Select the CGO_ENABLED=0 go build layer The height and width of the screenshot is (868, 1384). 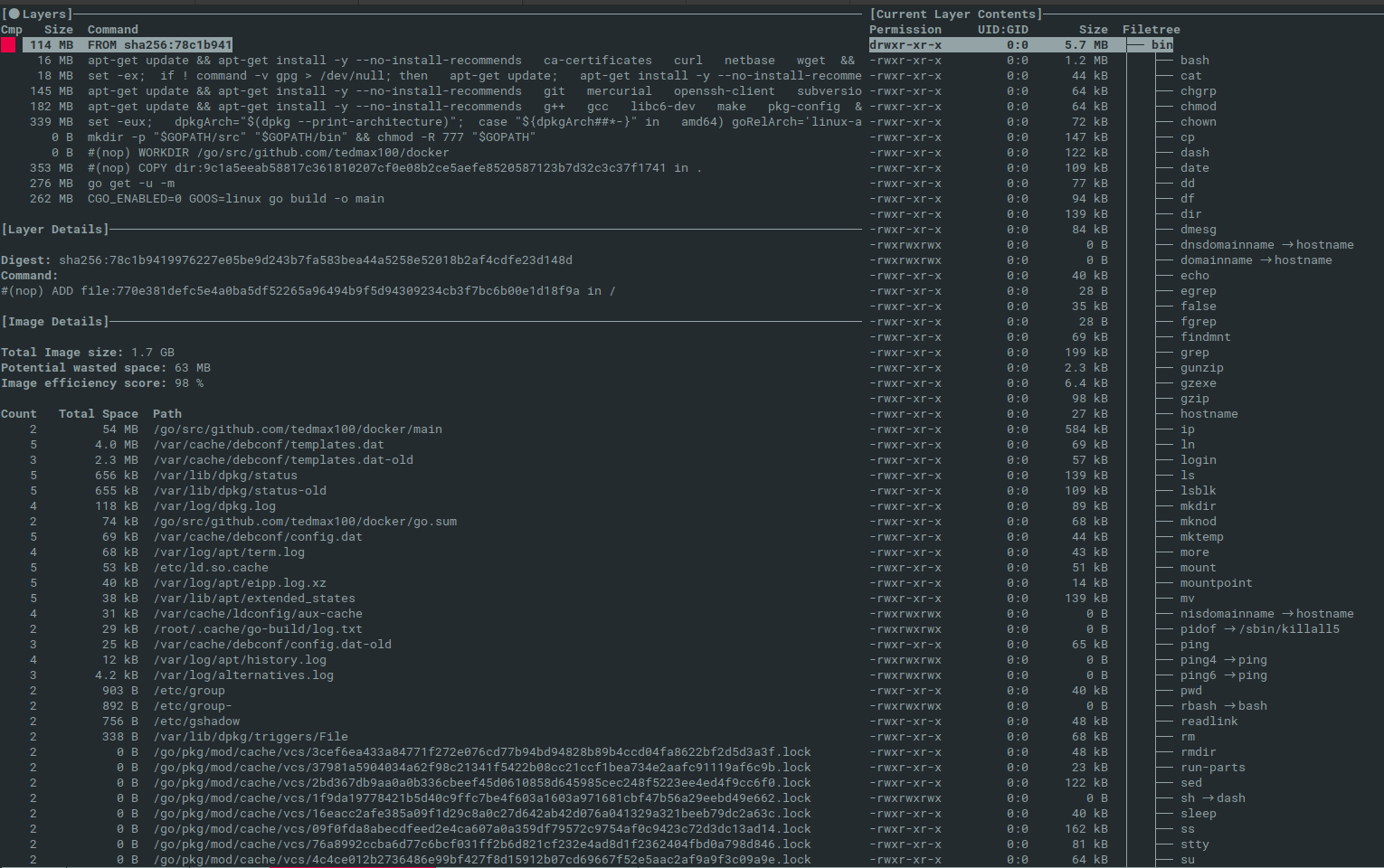click(x=235, y=199)
